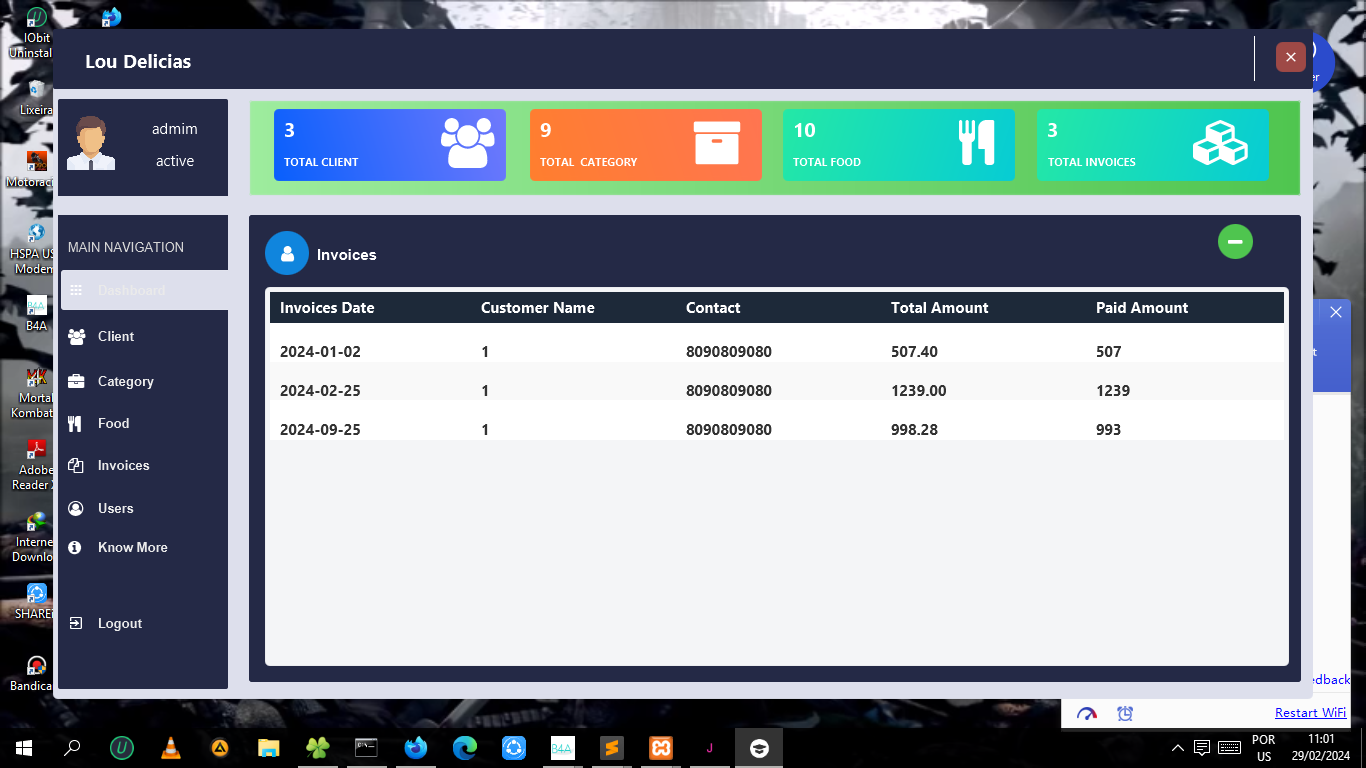1366x768 pixels.
Task: Click the blue Invoices panel user icon
Action: pyautogui.click(x=287, y=253)
